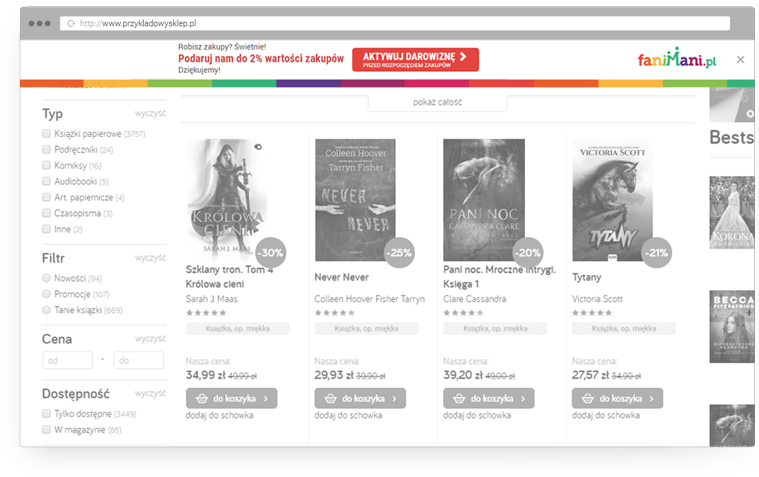This screenshot has width=759, height=477.
Task: Click star rating for Never Never
Action: (x=335, y=313)
